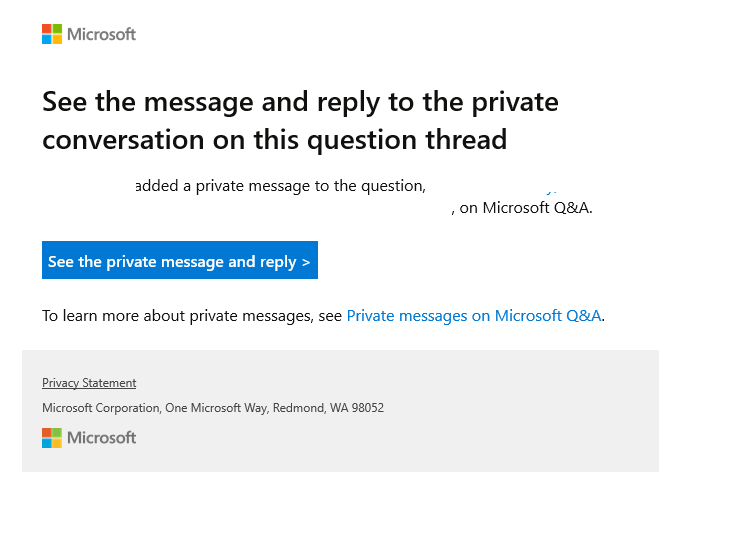
Task: Open the partially hidden blue question title link
Action: pos(548,187)
